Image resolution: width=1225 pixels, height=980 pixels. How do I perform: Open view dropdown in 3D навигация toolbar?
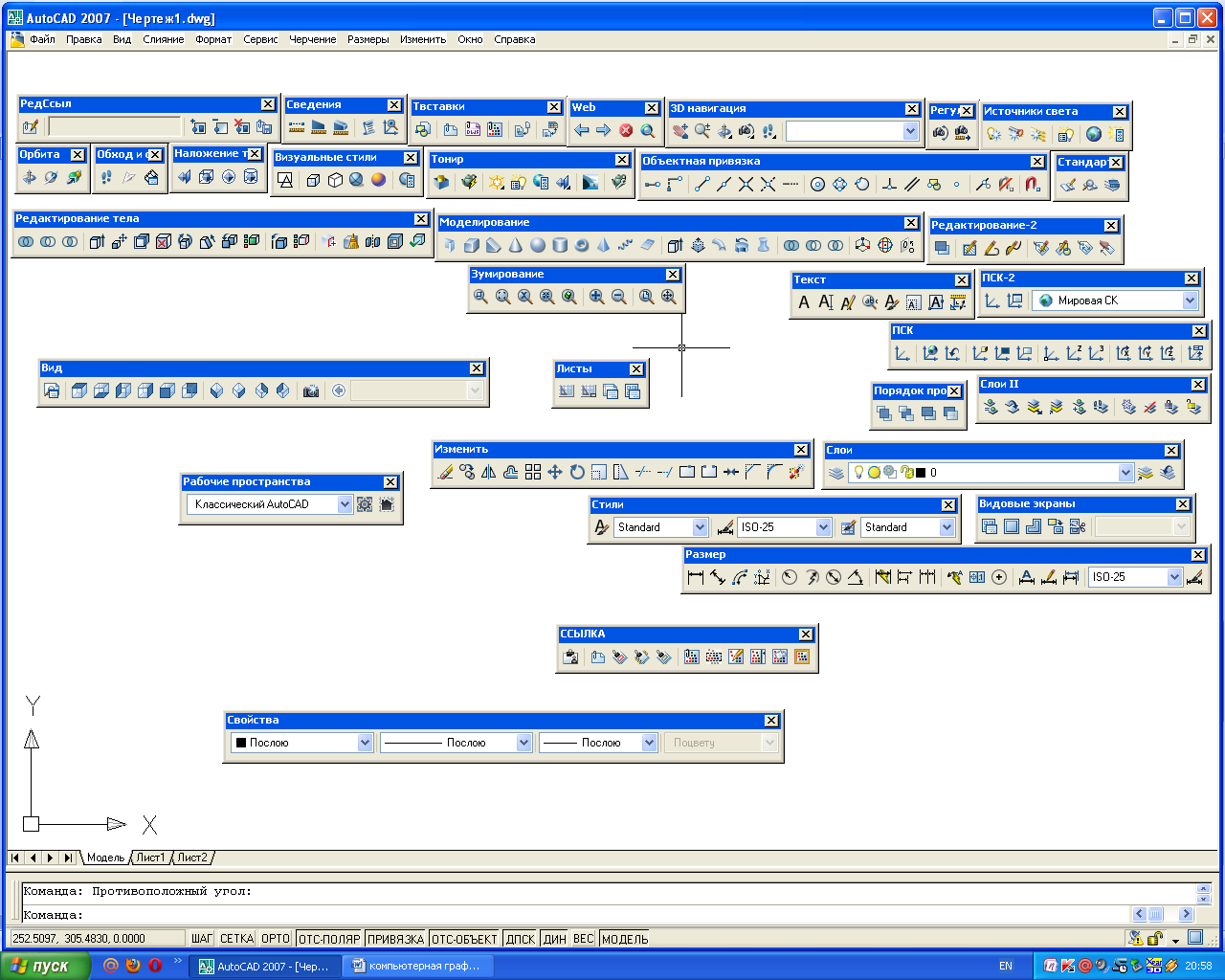pyautogui.click(x=910, y=131)
